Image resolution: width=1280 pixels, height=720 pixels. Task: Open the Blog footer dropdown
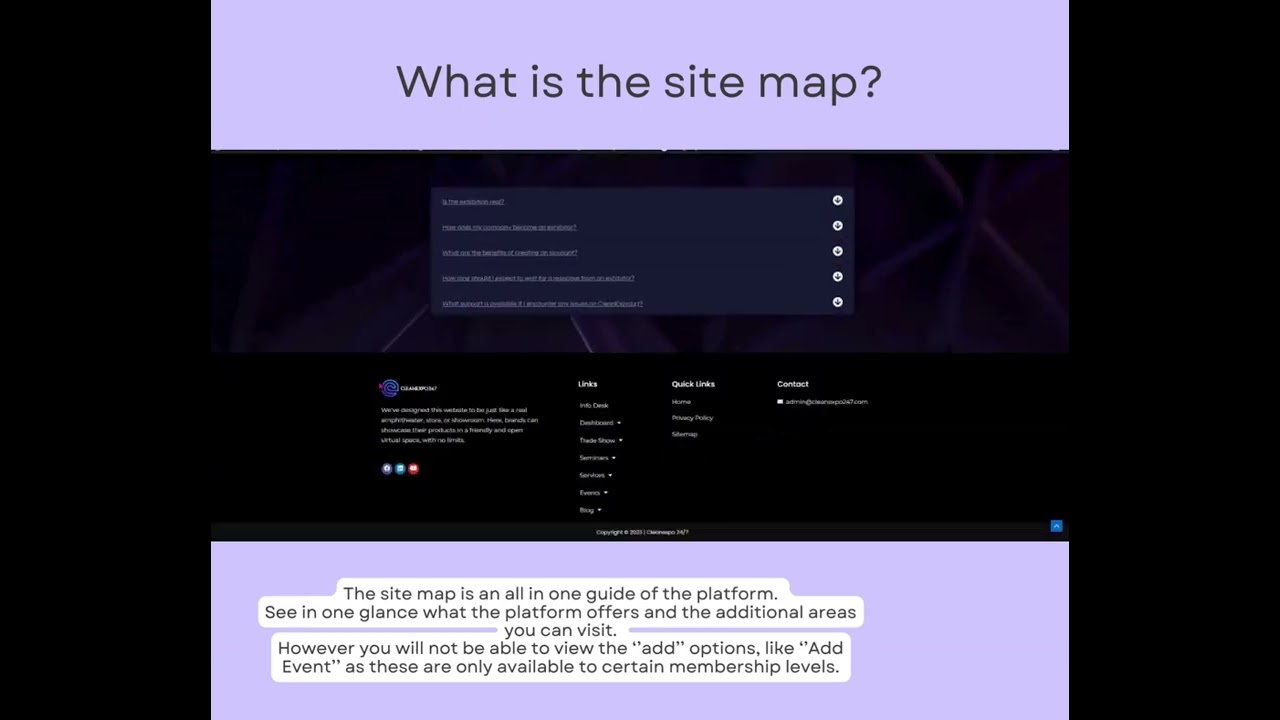click(x=591, y=510)
